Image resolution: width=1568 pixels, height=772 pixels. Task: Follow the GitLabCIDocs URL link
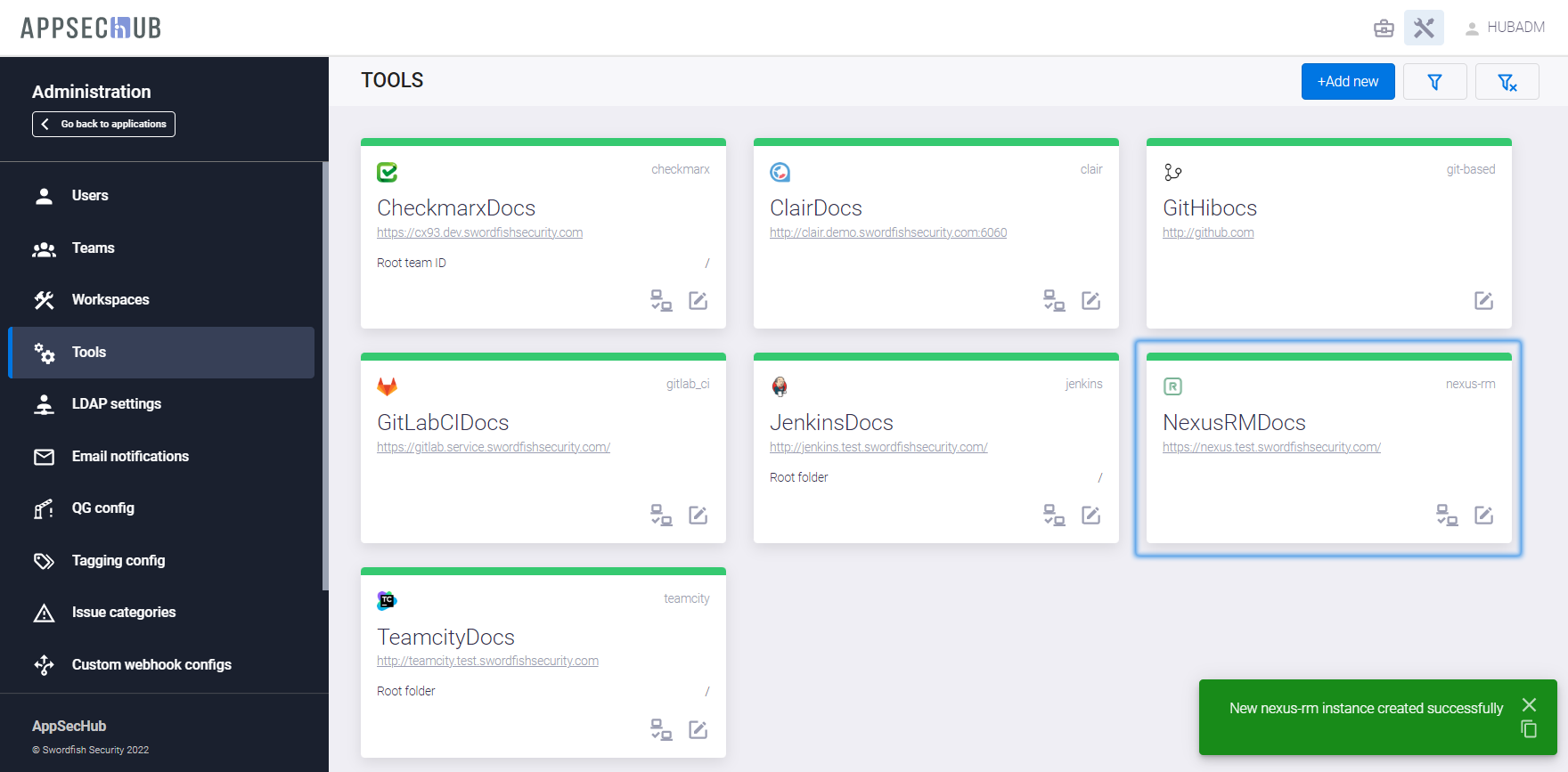tap(493, 447)
